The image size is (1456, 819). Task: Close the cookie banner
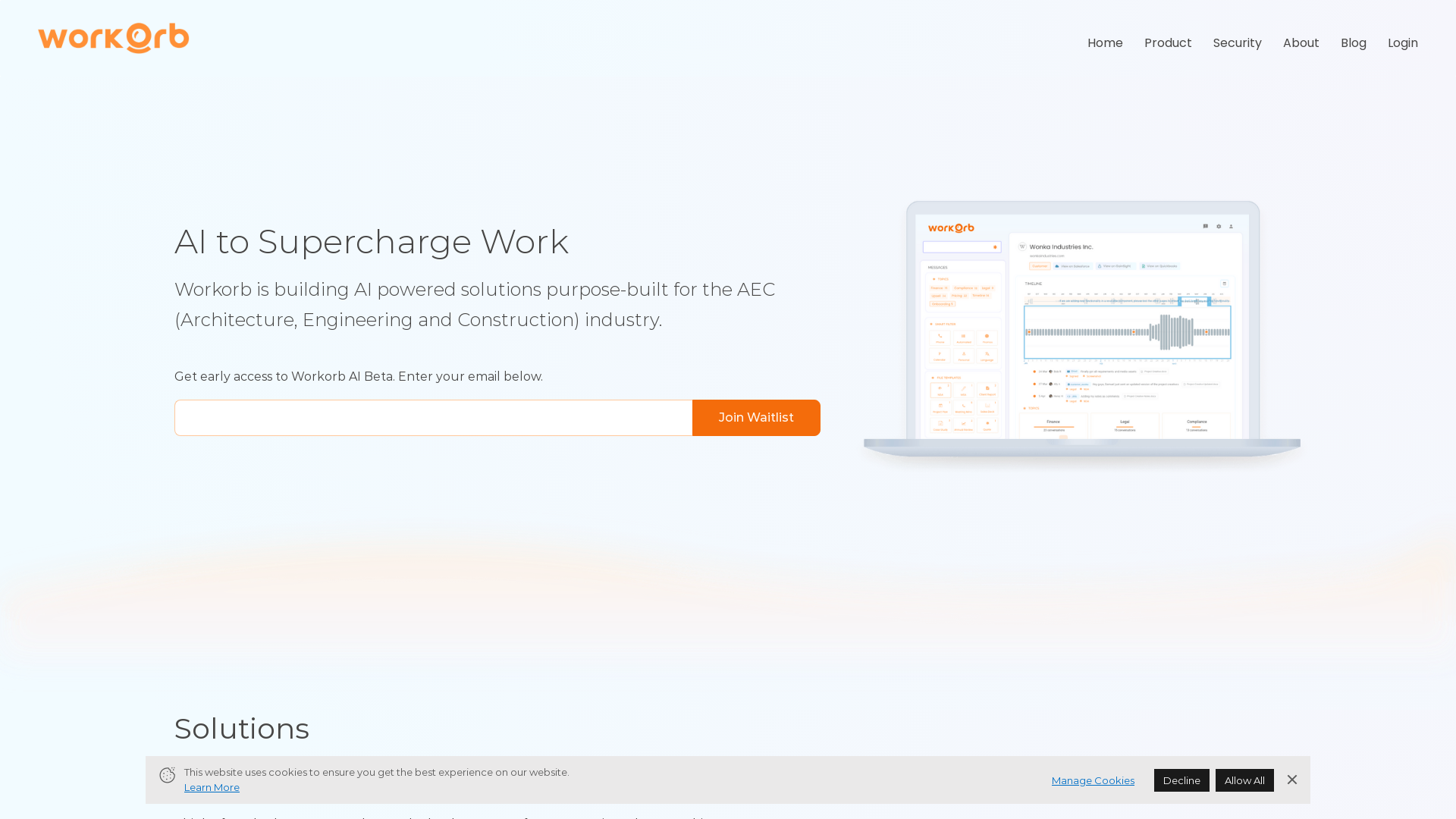coord(1292,780)
